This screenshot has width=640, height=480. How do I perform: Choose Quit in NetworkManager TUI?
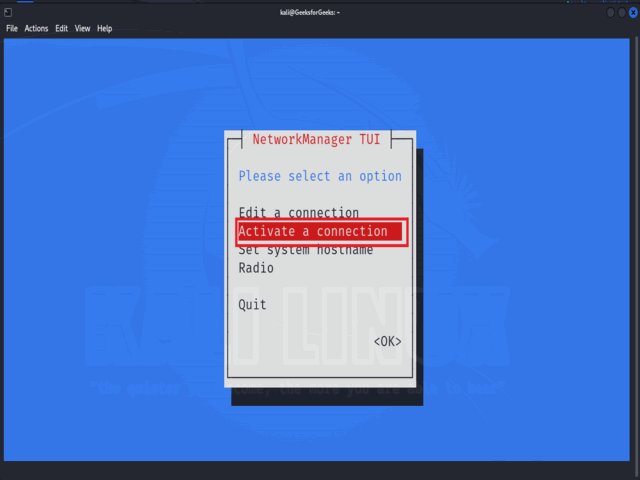(x=252, y=304)
